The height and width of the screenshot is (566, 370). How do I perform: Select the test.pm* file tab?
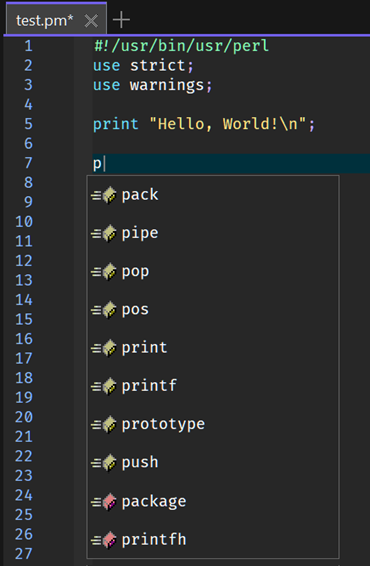pyautogui.click(x=56, y=20)
